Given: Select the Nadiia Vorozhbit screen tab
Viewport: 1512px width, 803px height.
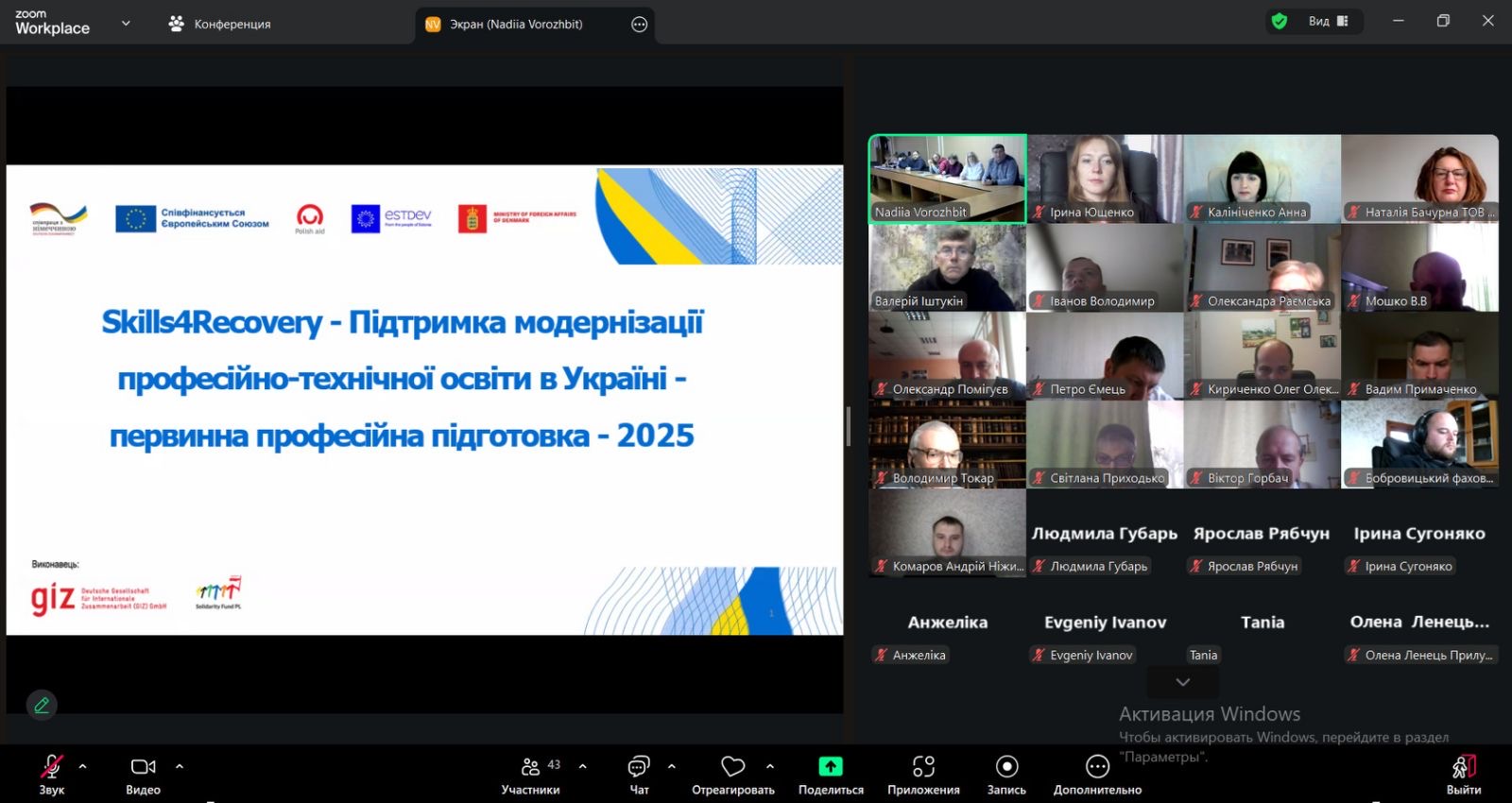Looking at the screenshot, I should [x=516, y=25].
